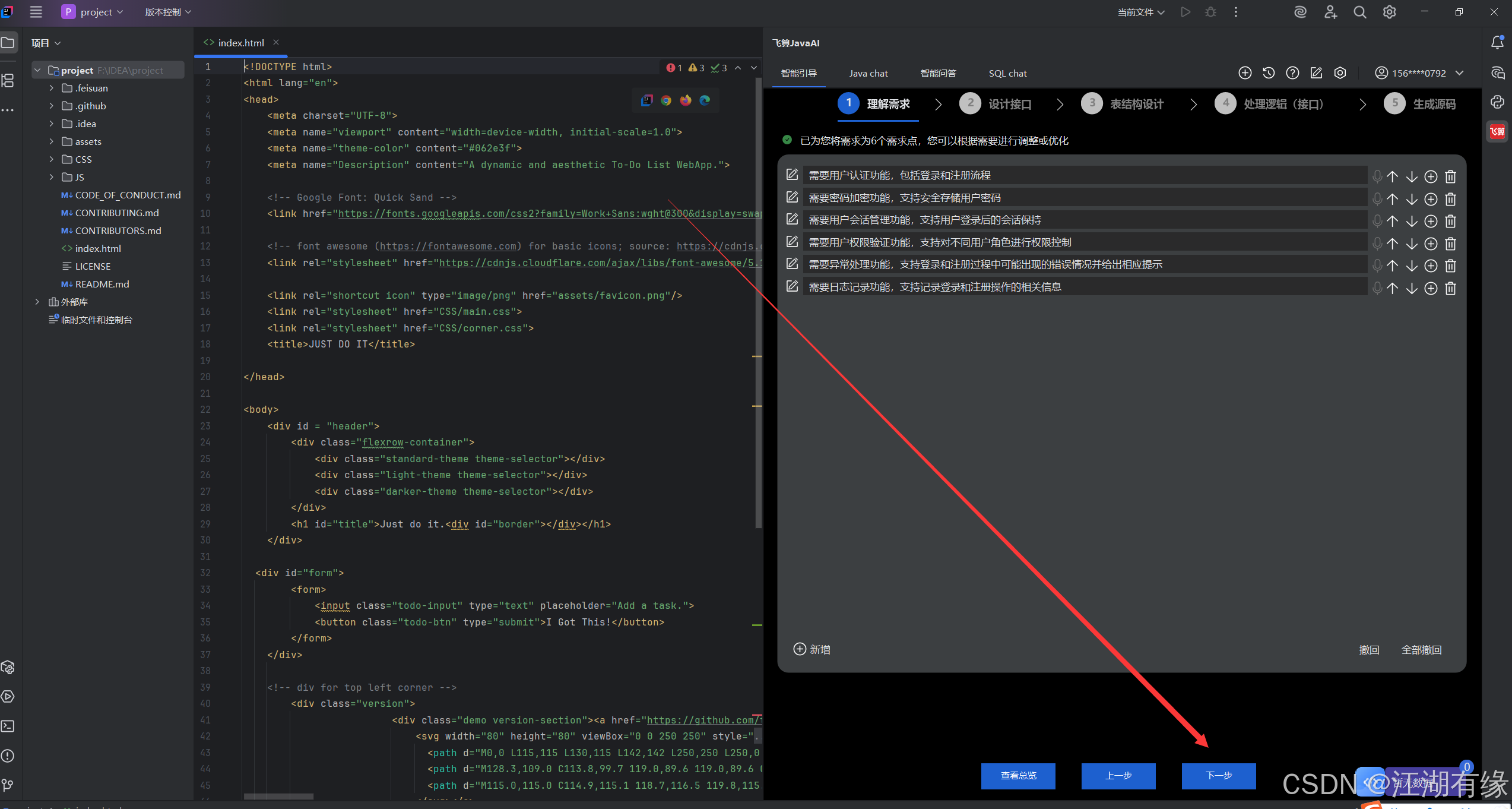Viewport: 1512px width, 809px height.
Task: Close the index.html editor tab
Action: 276,42
